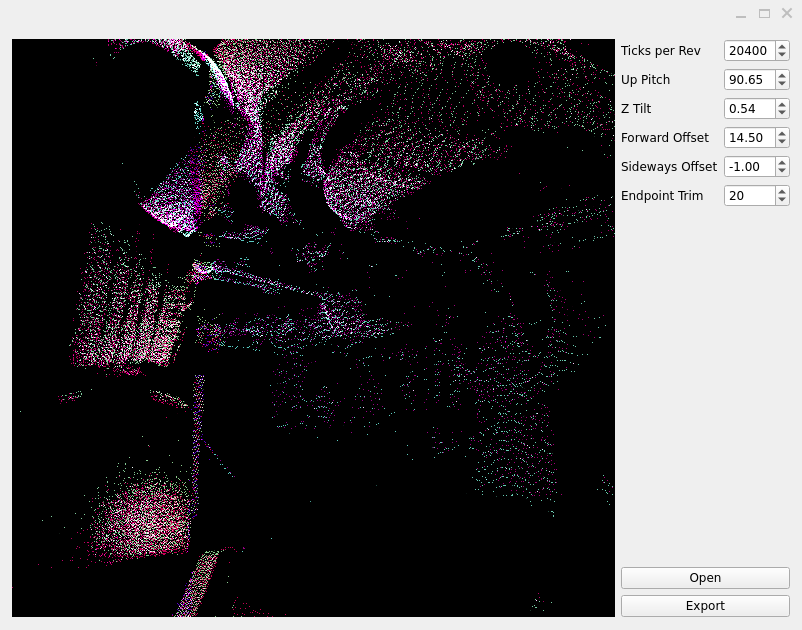Click the Forward Offset label
The height and width of the screenshot is (630, 802).
[x=664, y=138]
